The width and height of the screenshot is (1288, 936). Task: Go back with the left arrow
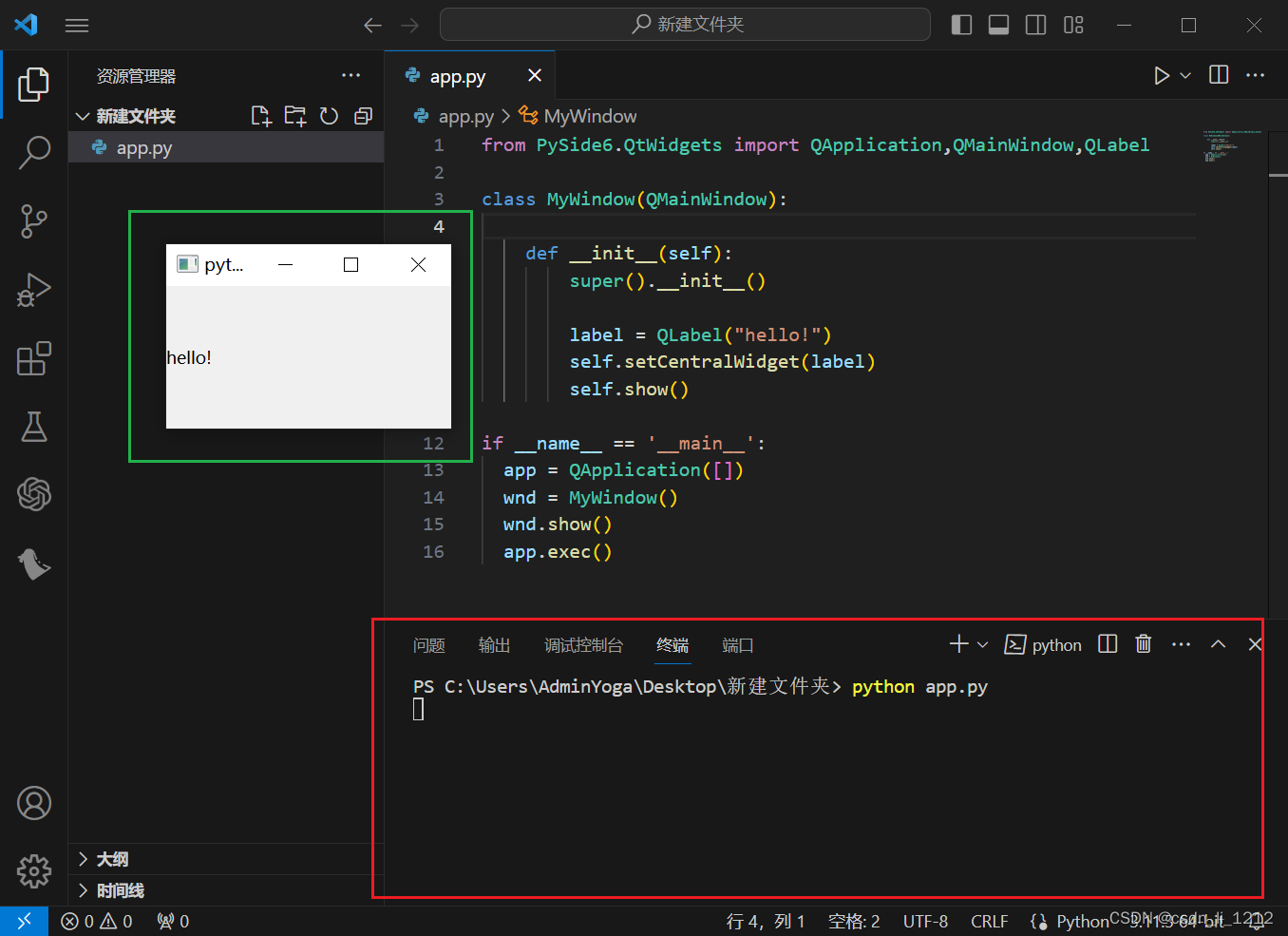coord(373,26)
